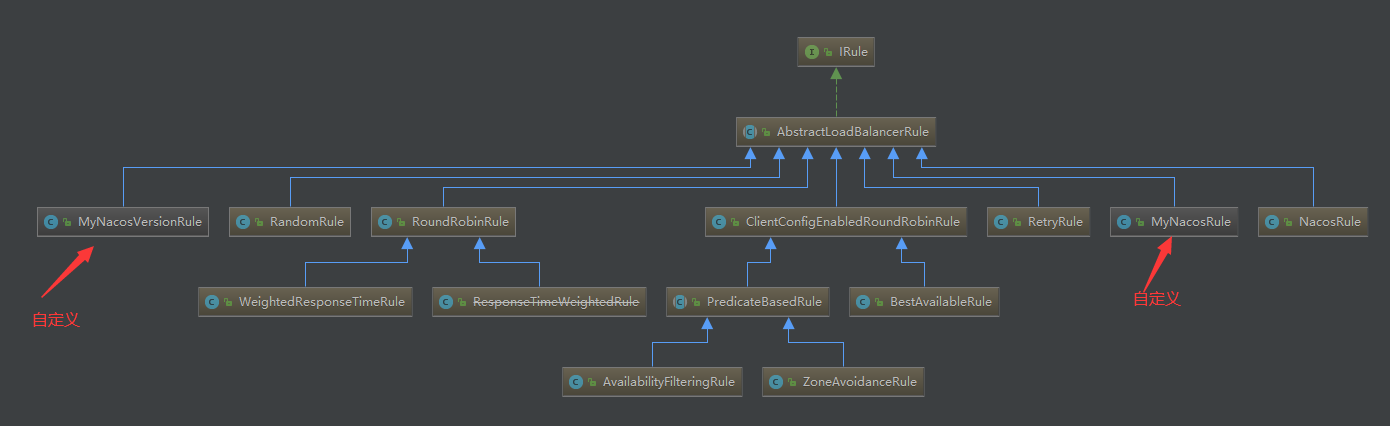Select the text RandomRule

306,221
